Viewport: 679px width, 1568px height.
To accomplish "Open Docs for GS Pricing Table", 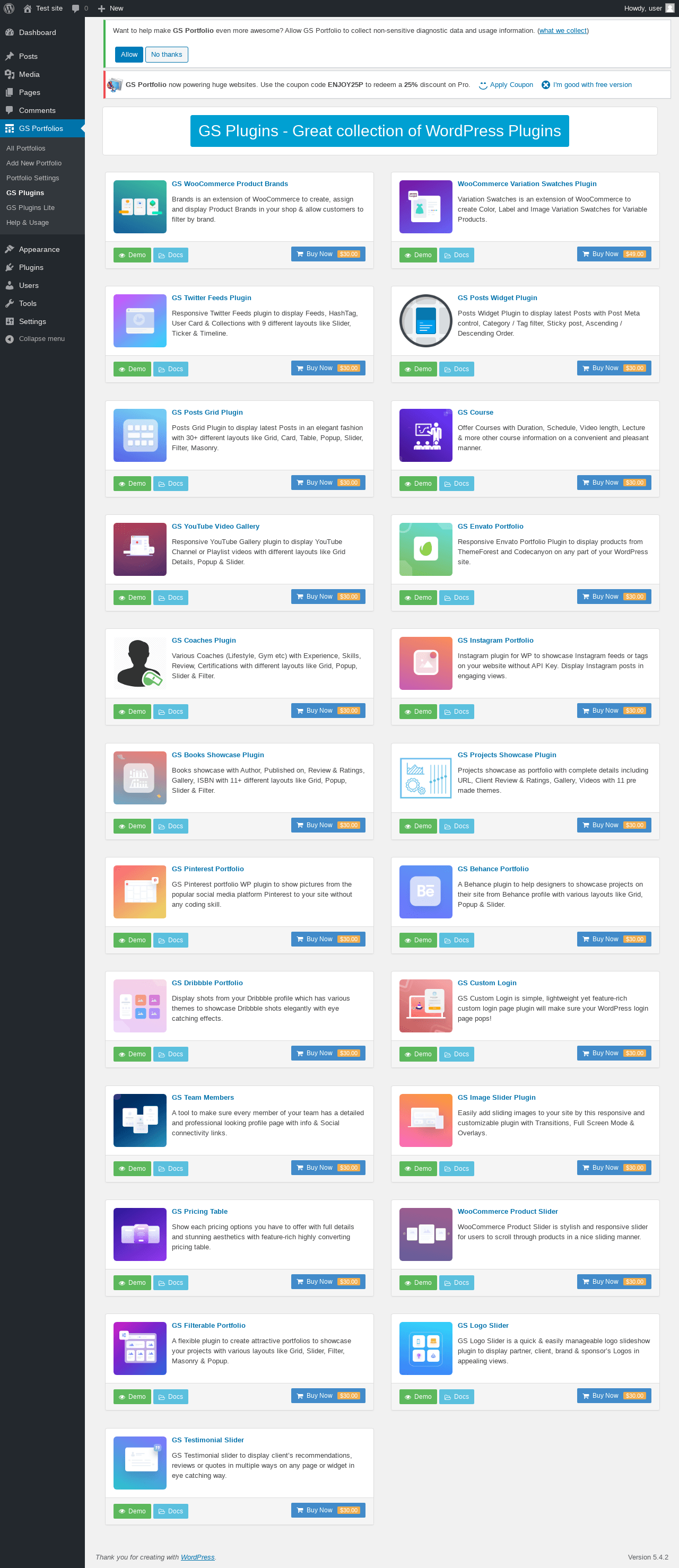I will [x=170, y=1283].
